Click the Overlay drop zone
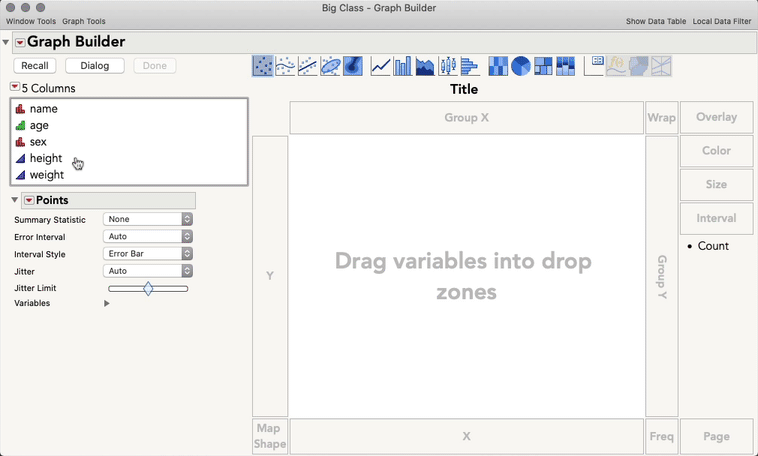 [716, 117]
